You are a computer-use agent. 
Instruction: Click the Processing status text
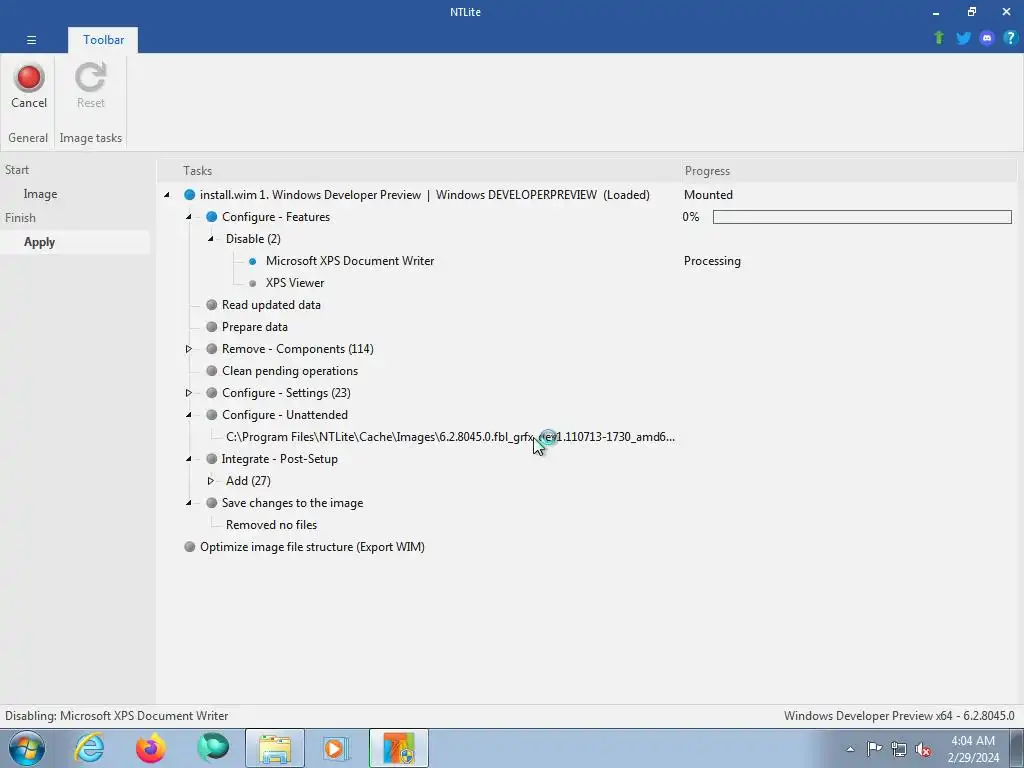pyautogui.click(x=712, y=261)
